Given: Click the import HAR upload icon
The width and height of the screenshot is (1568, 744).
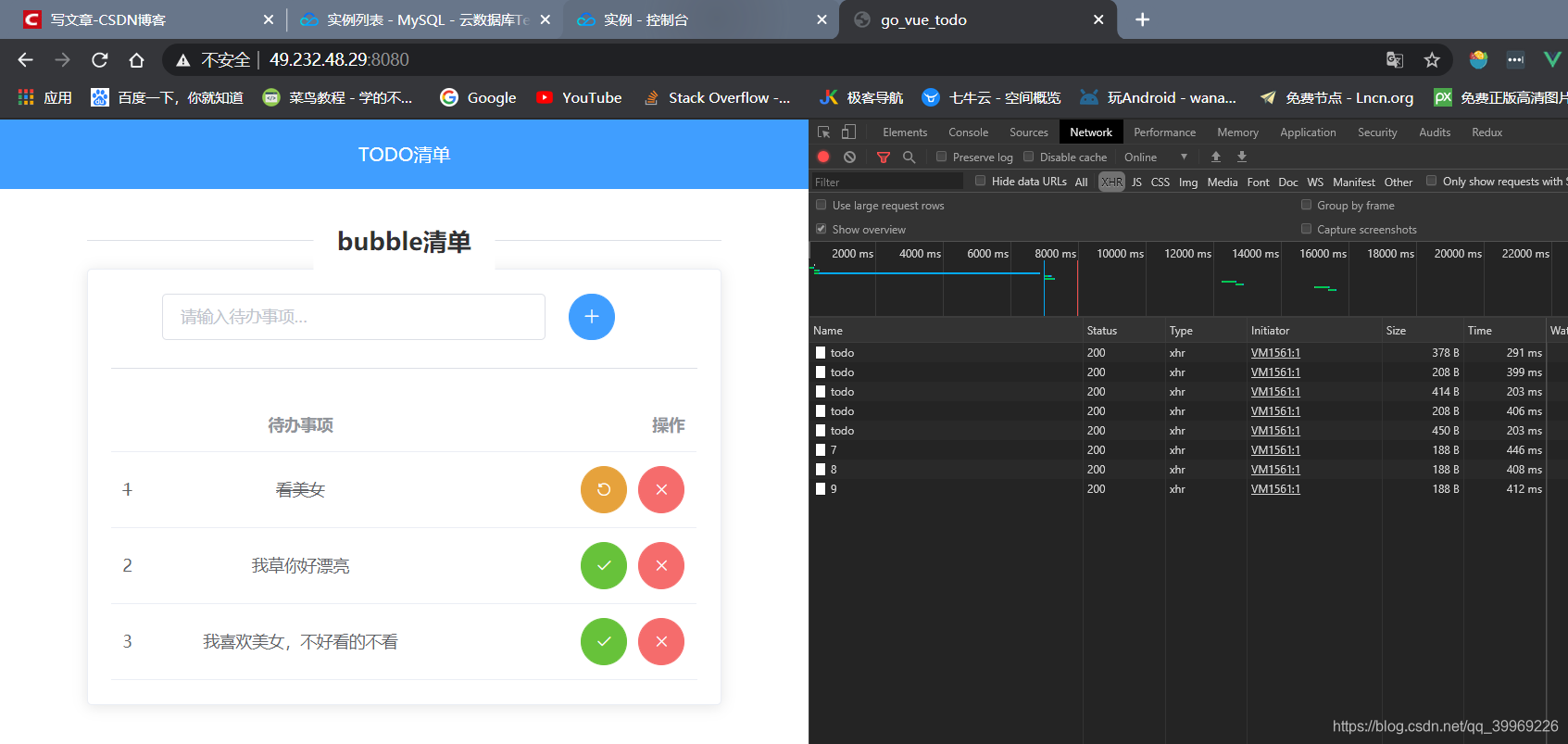Looking at the screenshot, I should pyautogui.click(x=1216, y=158).
